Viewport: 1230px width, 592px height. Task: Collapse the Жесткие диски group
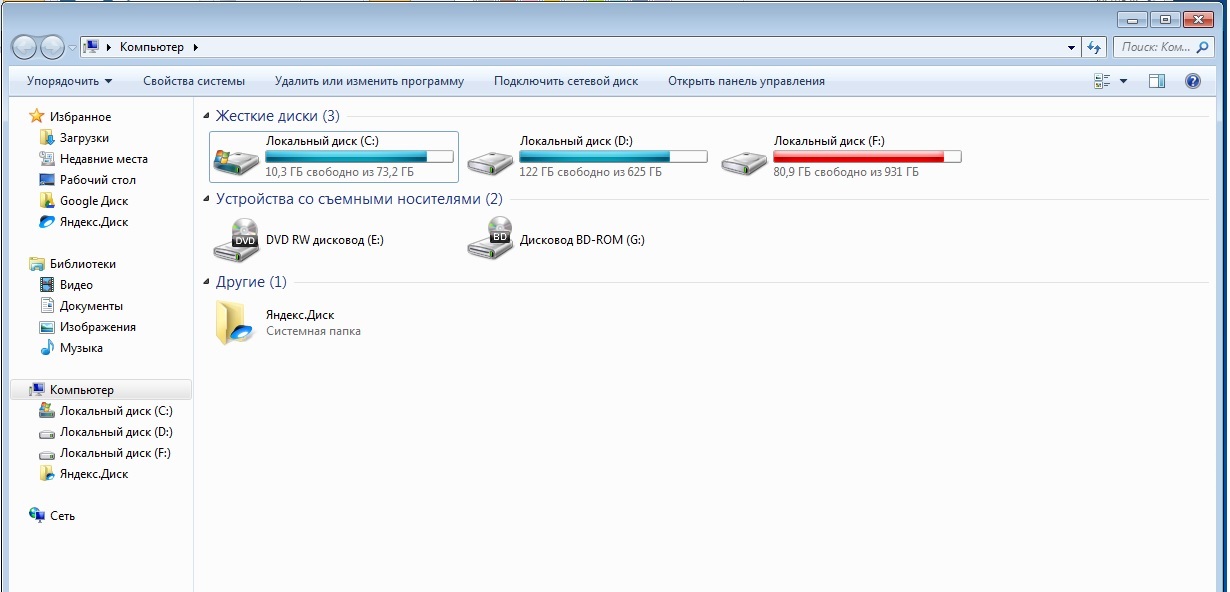207,116
